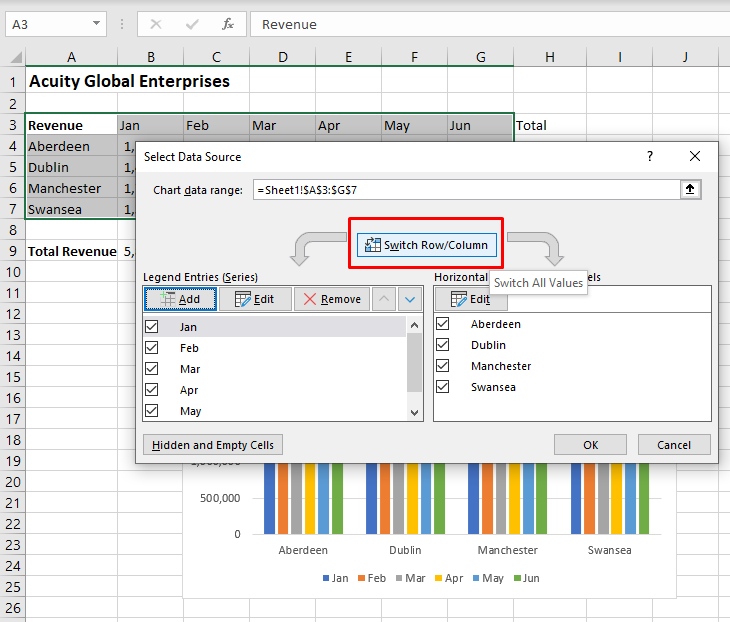Click the Name Box showing A3
730x622 pixels.
click(x=49, y=24)
